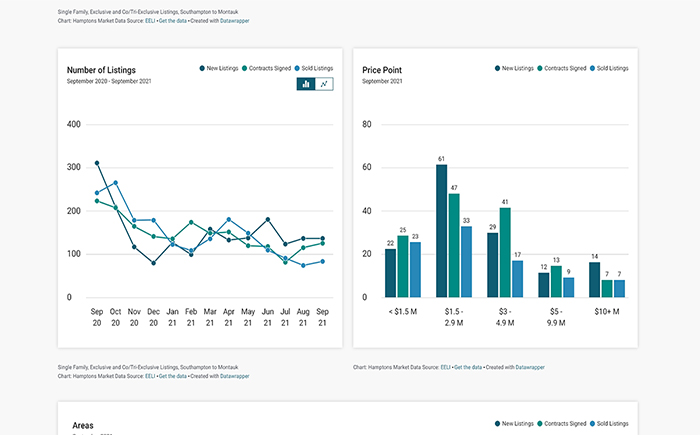Click the Sold Listings bar labeled 33

[x=467, y=262]
